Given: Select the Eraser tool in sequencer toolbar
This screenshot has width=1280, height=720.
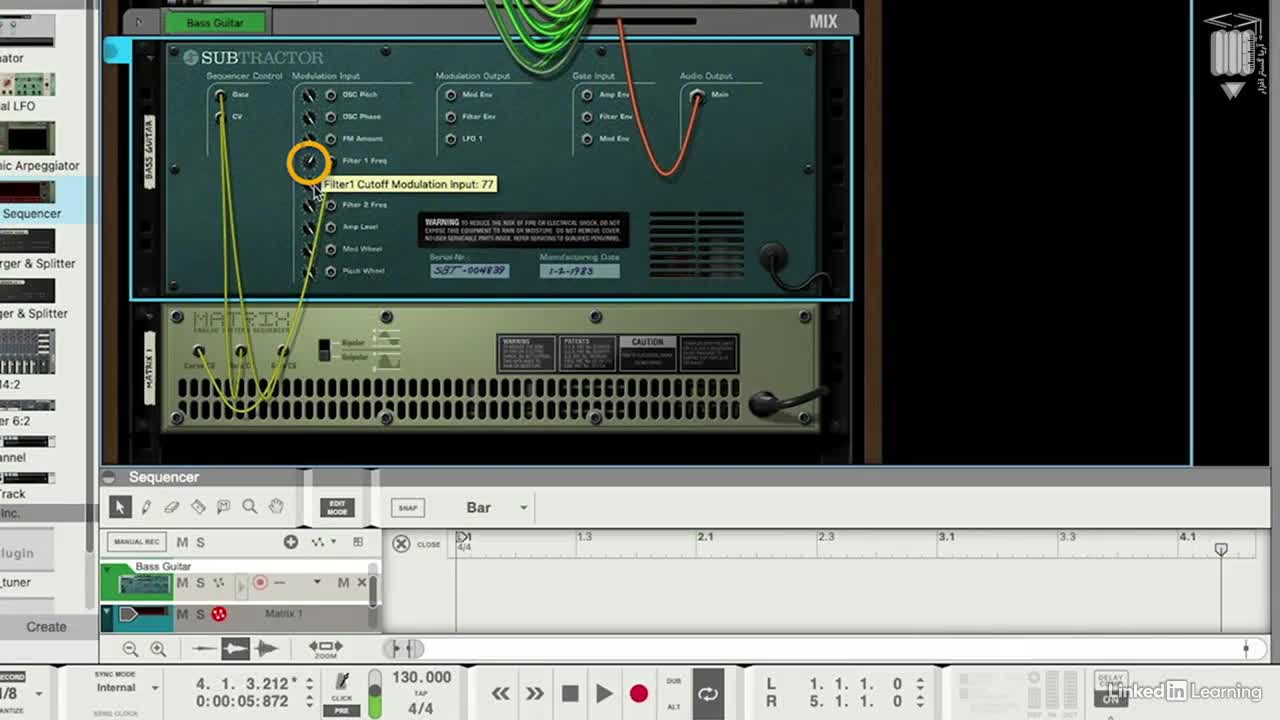Looking at the screenshot, I should coord(172,507).
